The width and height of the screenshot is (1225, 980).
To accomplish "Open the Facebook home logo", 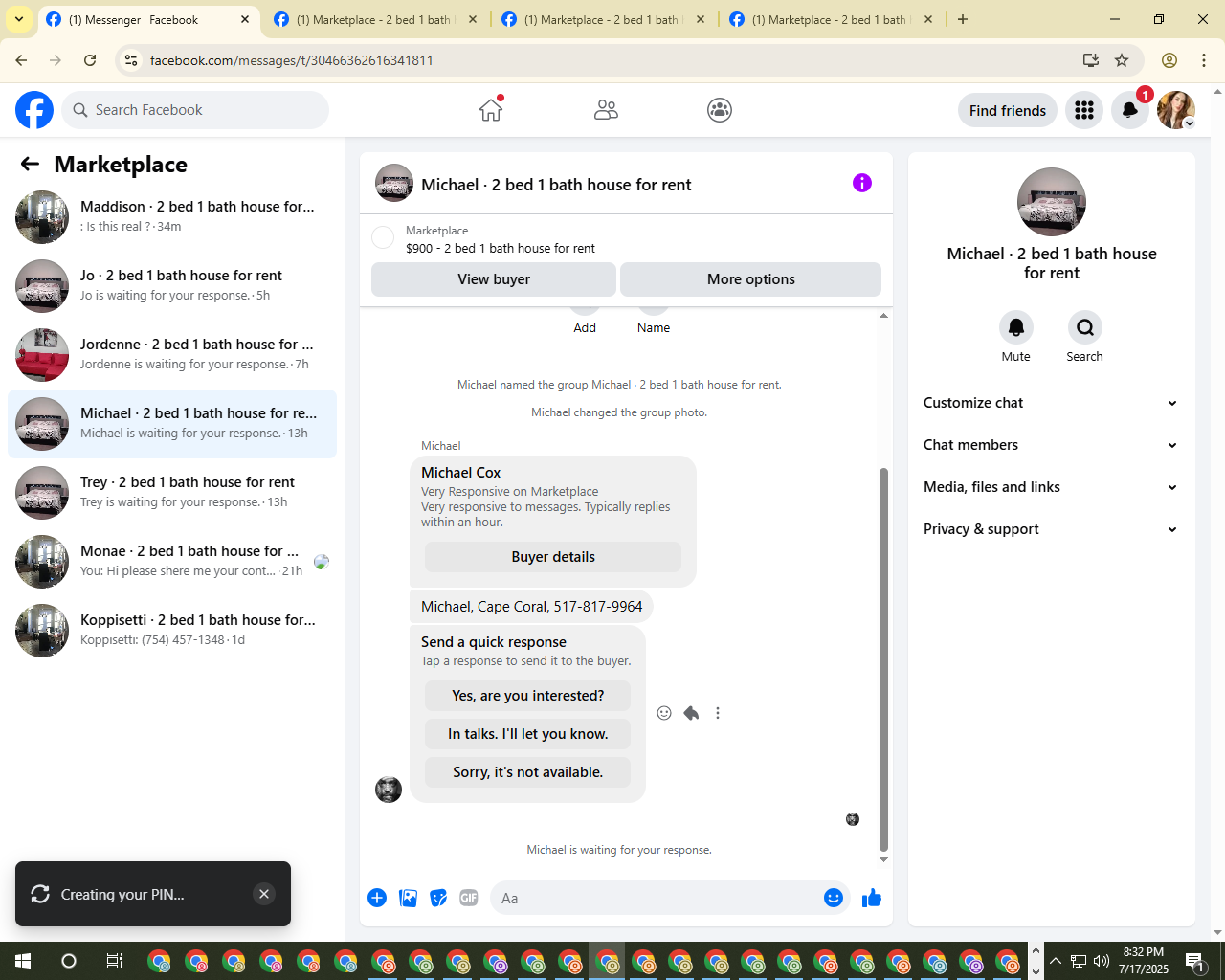I will pyautogui.click(x=34, y=110).
